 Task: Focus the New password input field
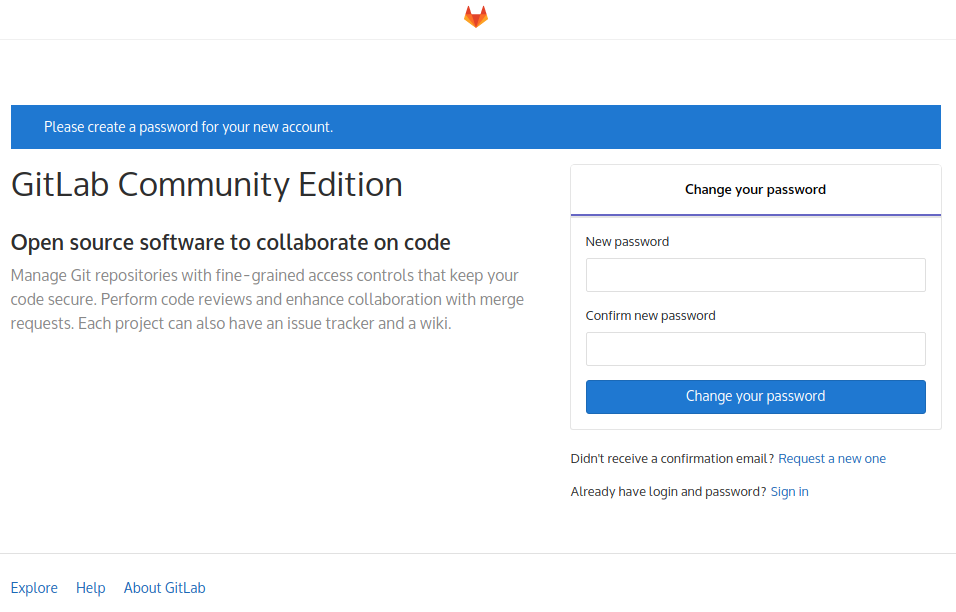point(755,275)
